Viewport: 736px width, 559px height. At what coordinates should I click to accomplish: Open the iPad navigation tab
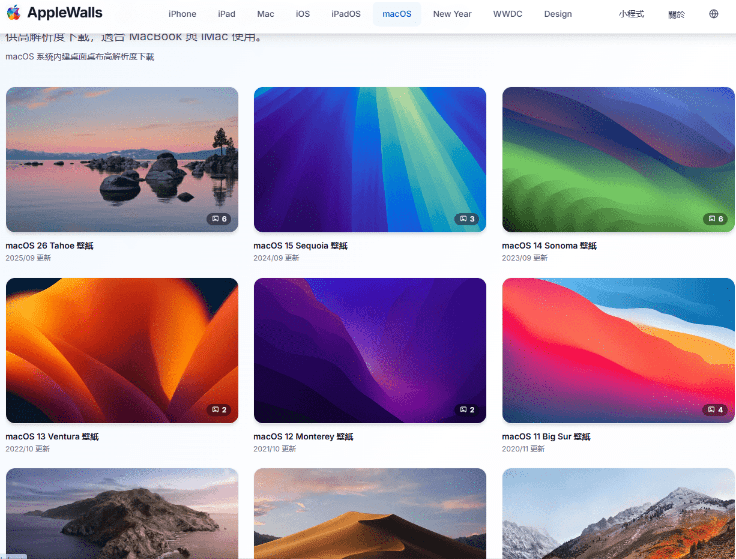click(x=226, y=14)
